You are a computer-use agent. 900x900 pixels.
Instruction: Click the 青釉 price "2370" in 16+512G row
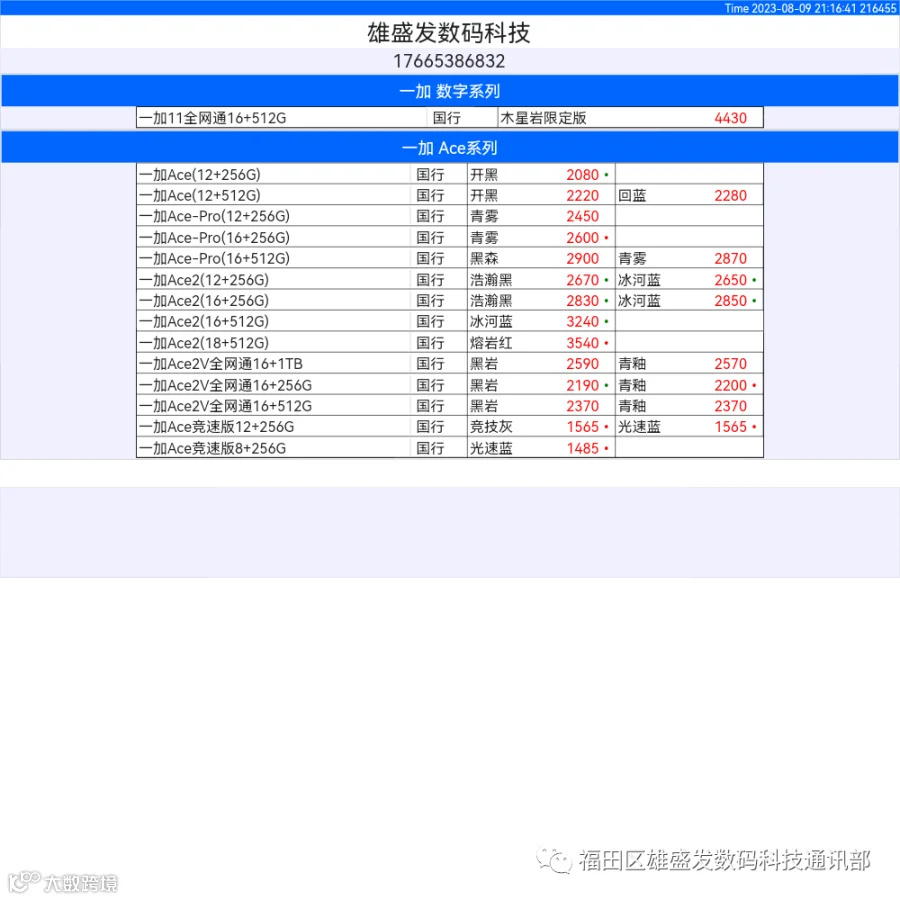coord(730,406)
